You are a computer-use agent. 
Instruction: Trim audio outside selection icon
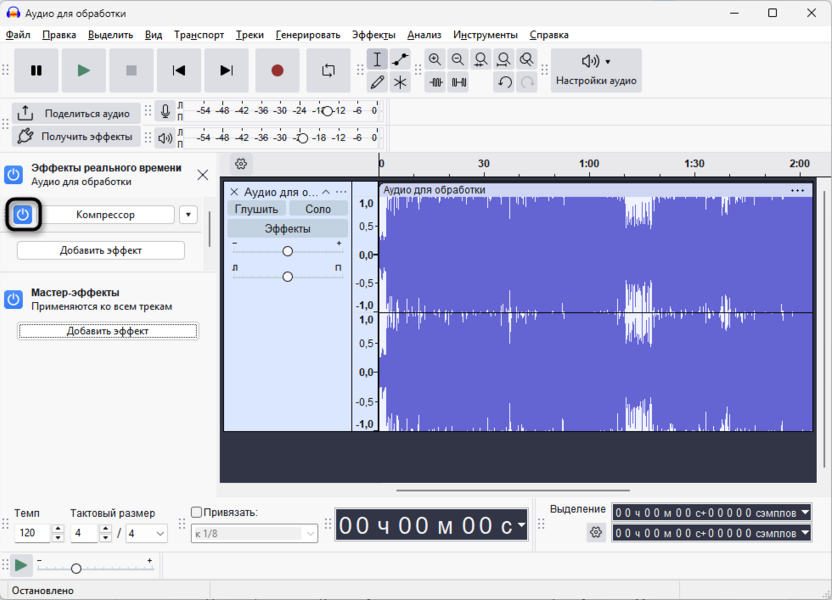point(436,82)
